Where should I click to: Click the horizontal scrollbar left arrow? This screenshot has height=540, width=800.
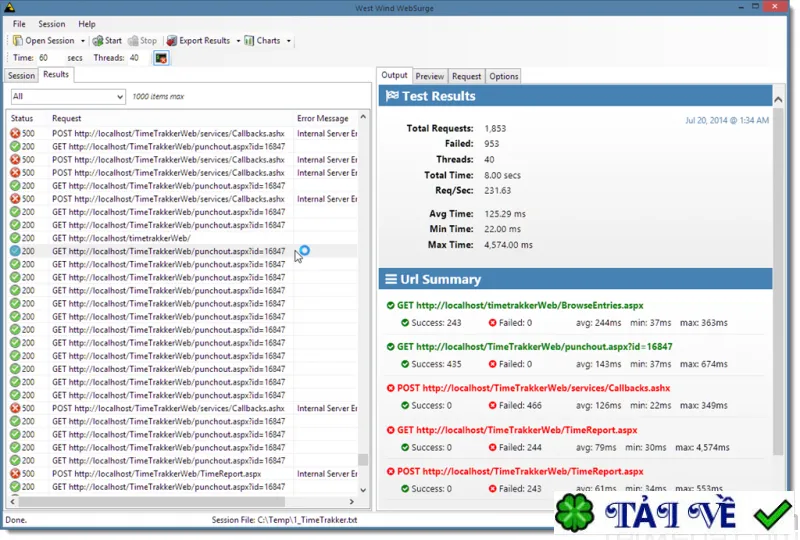click(x=13, y=502)
